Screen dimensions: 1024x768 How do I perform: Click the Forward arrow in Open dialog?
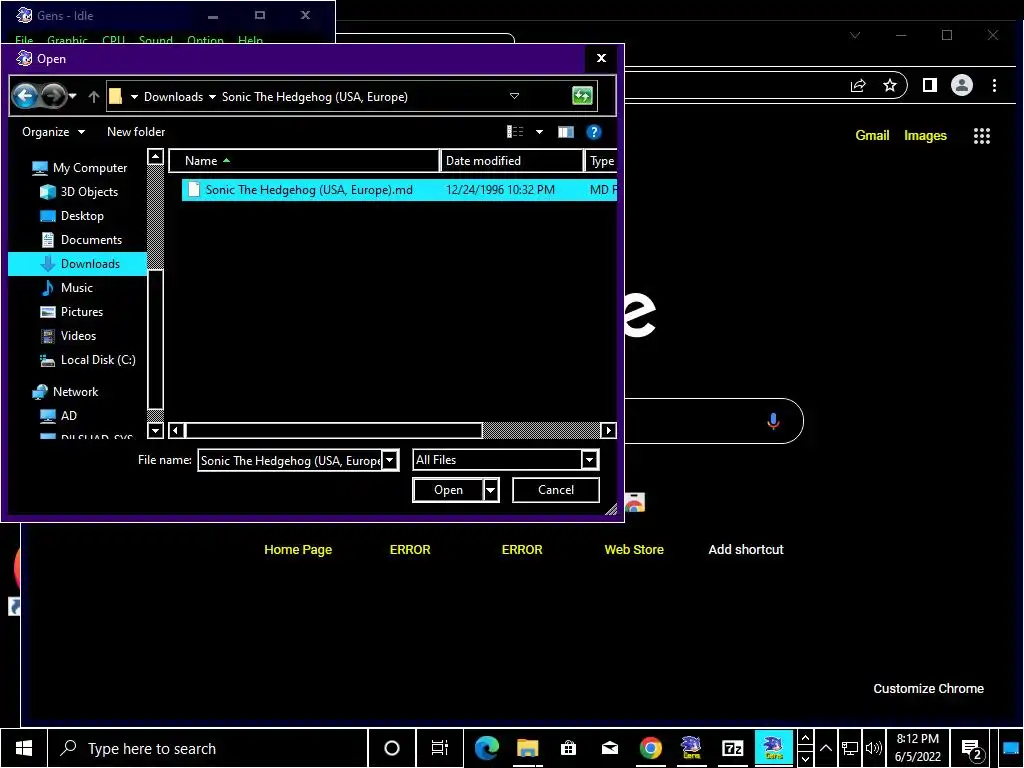[54, 97]
